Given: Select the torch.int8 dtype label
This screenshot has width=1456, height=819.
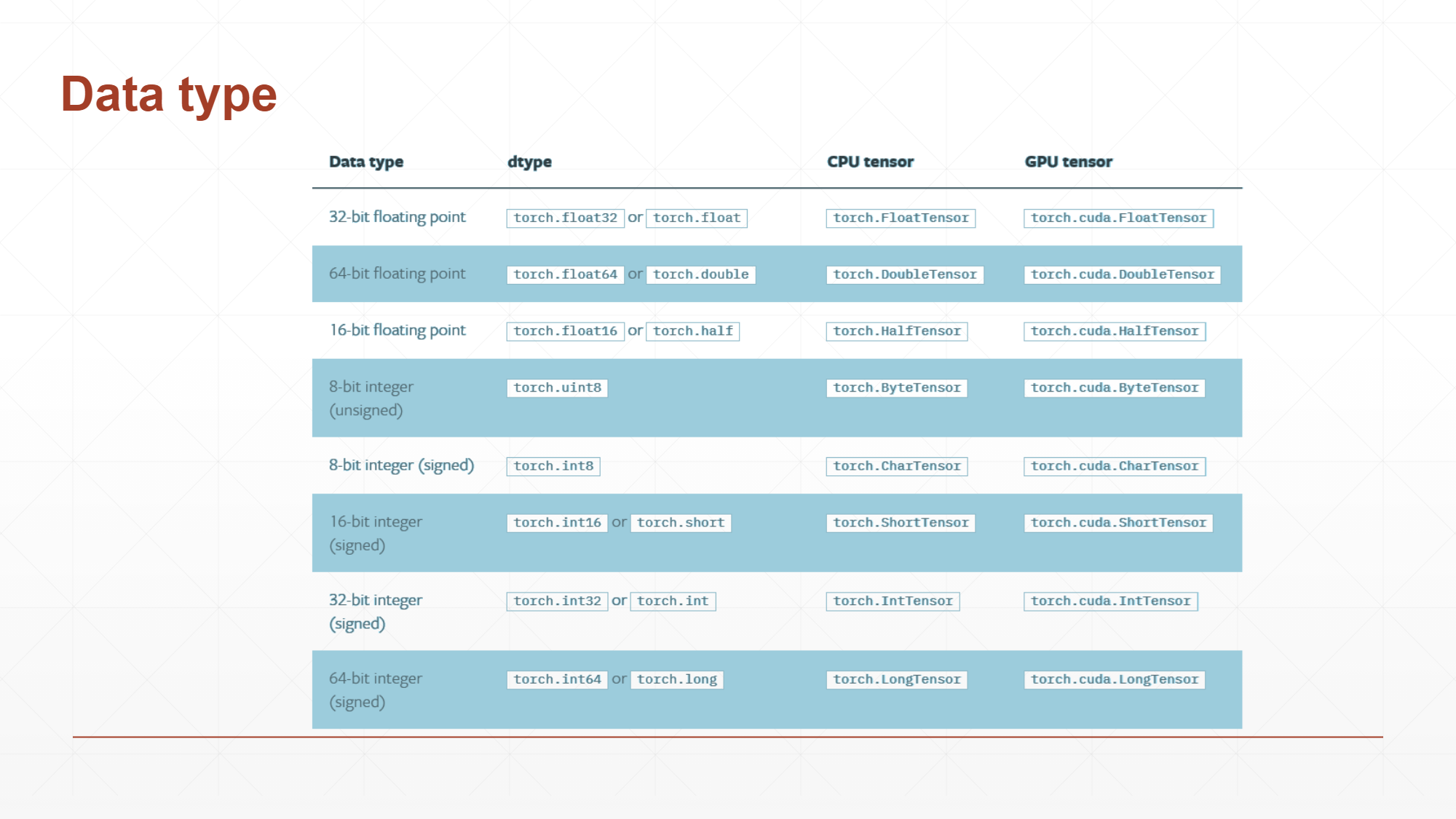Looking at the screenshot, I should [x=553, y=466].
